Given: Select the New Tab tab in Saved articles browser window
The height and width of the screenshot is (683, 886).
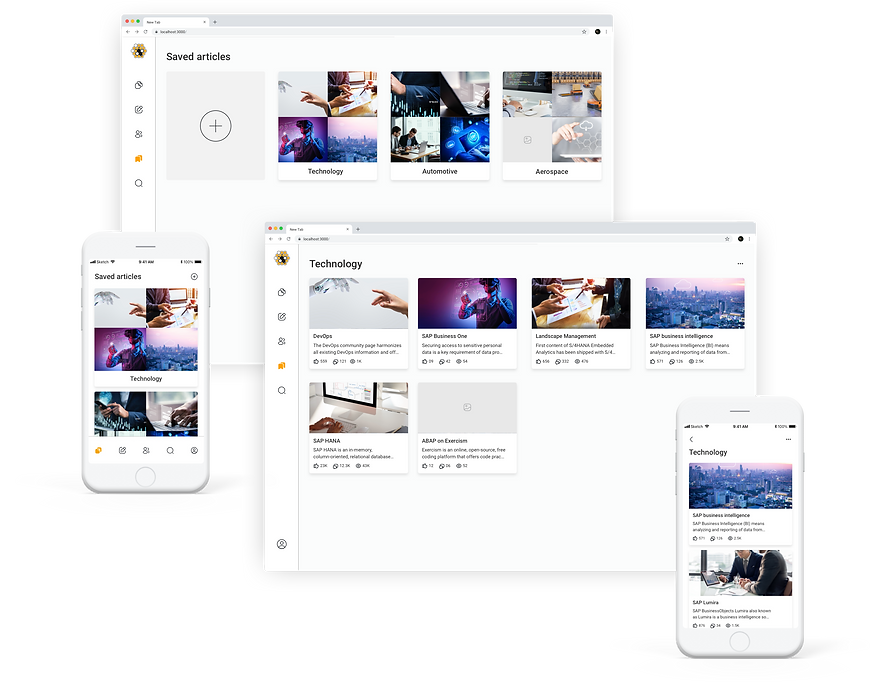Looking at the screenshot, I should pyautogui.click(x=175, y=22).
